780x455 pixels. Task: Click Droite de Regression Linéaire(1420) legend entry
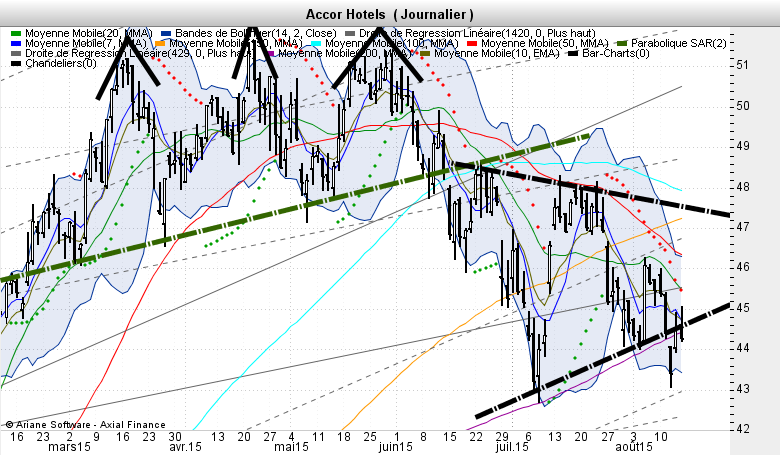(x=470, y=33)
